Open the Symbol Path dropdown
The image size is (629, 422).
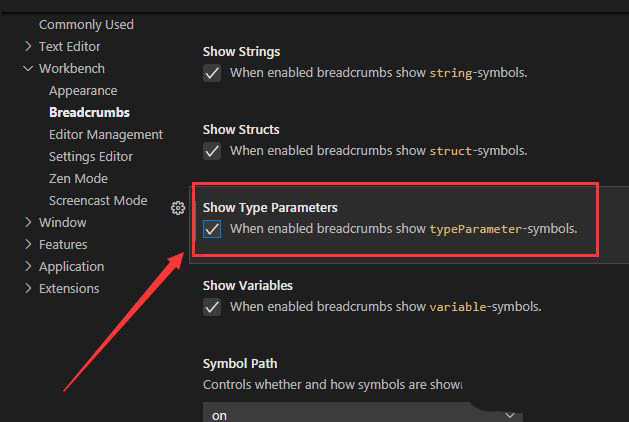pyautogui.click(x=363, y=413)
